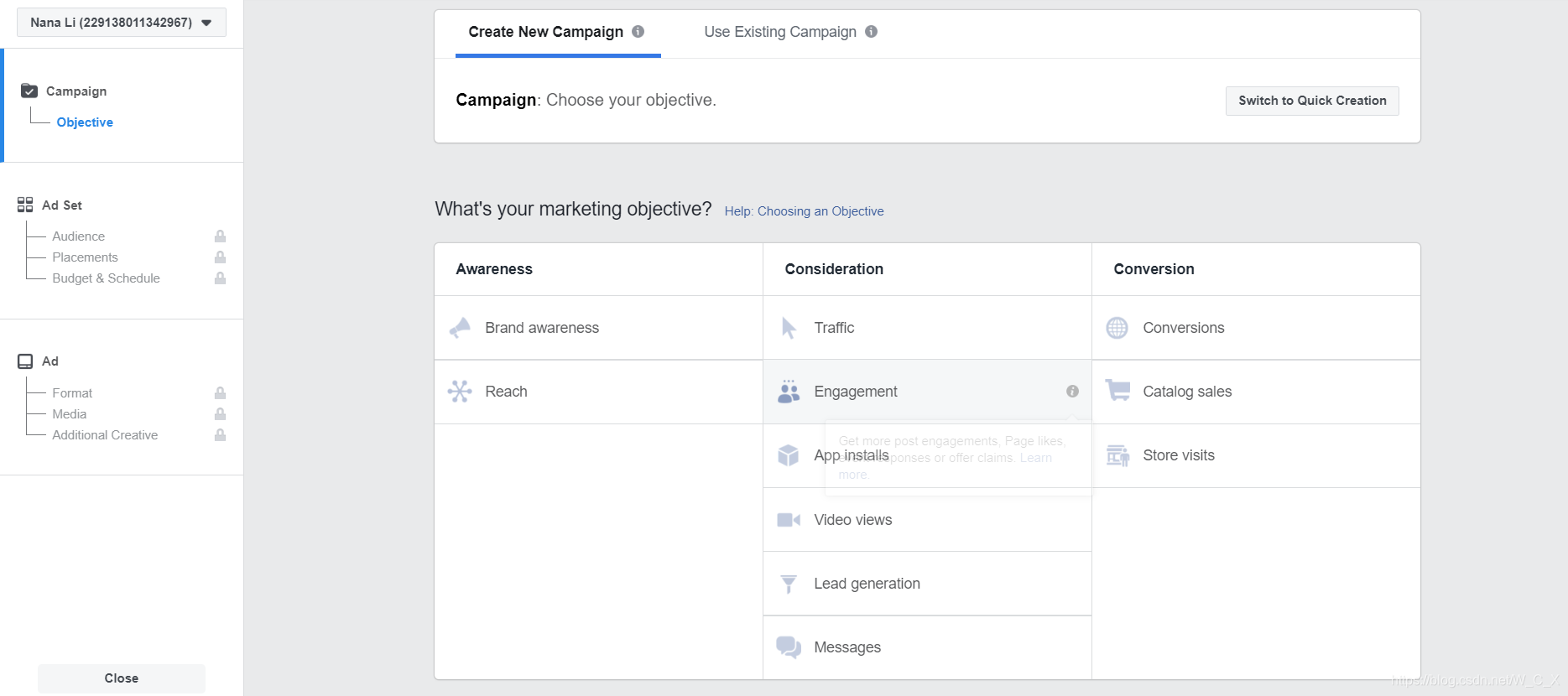Click the info icon in Engagement row
The width and height of the screenshot is (1568, 696).
click(x=1072, y=392)
